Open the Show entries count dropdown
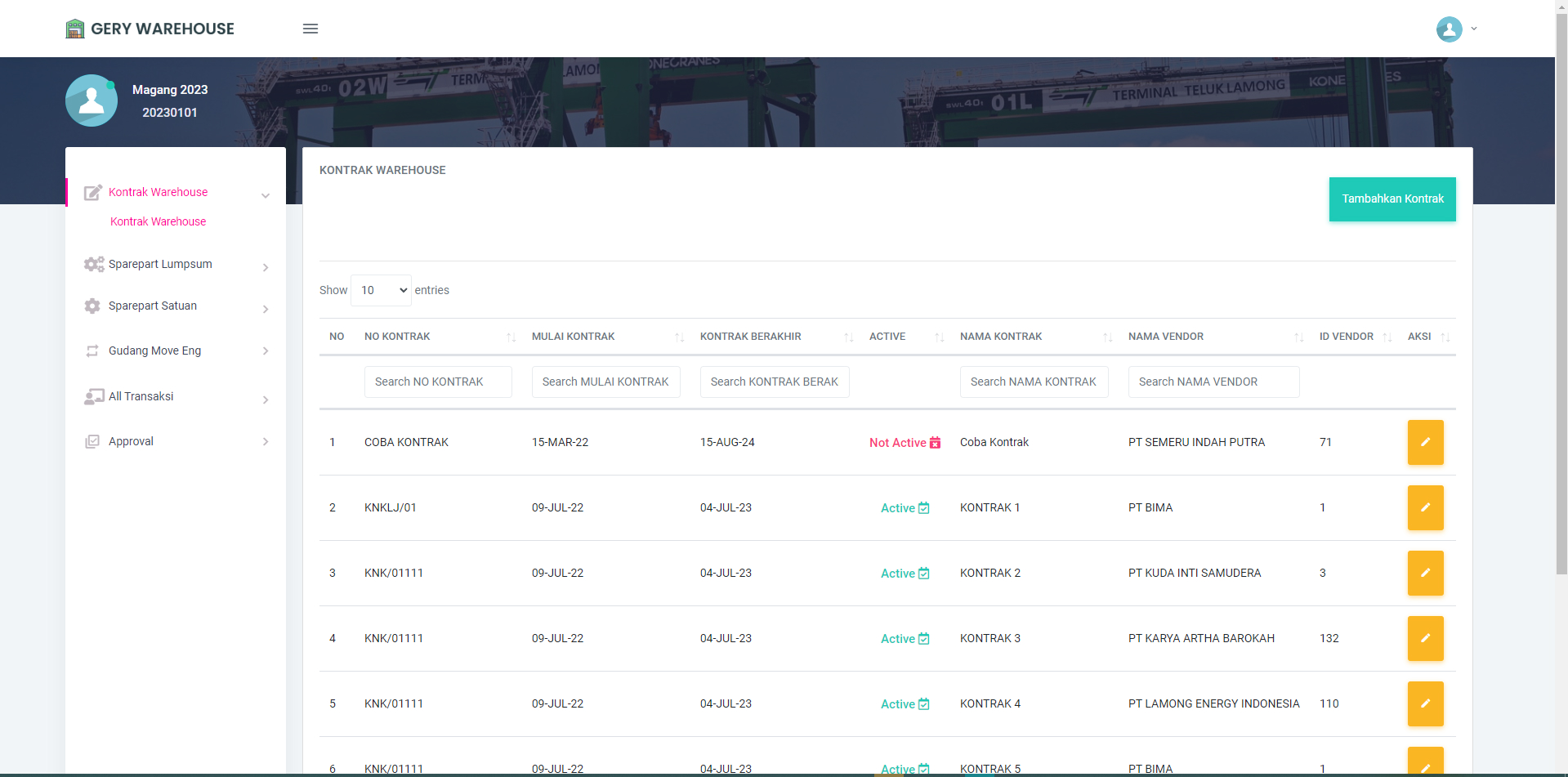Viewport: 1568px width, 777px height. pos(381,290)
